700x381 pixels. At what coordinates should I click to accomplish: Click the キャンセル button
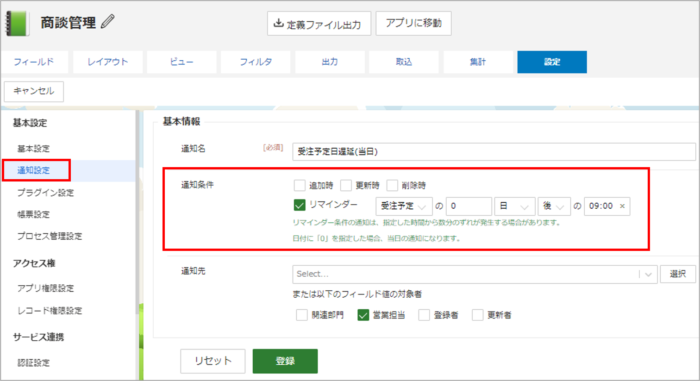coord(34,91)
